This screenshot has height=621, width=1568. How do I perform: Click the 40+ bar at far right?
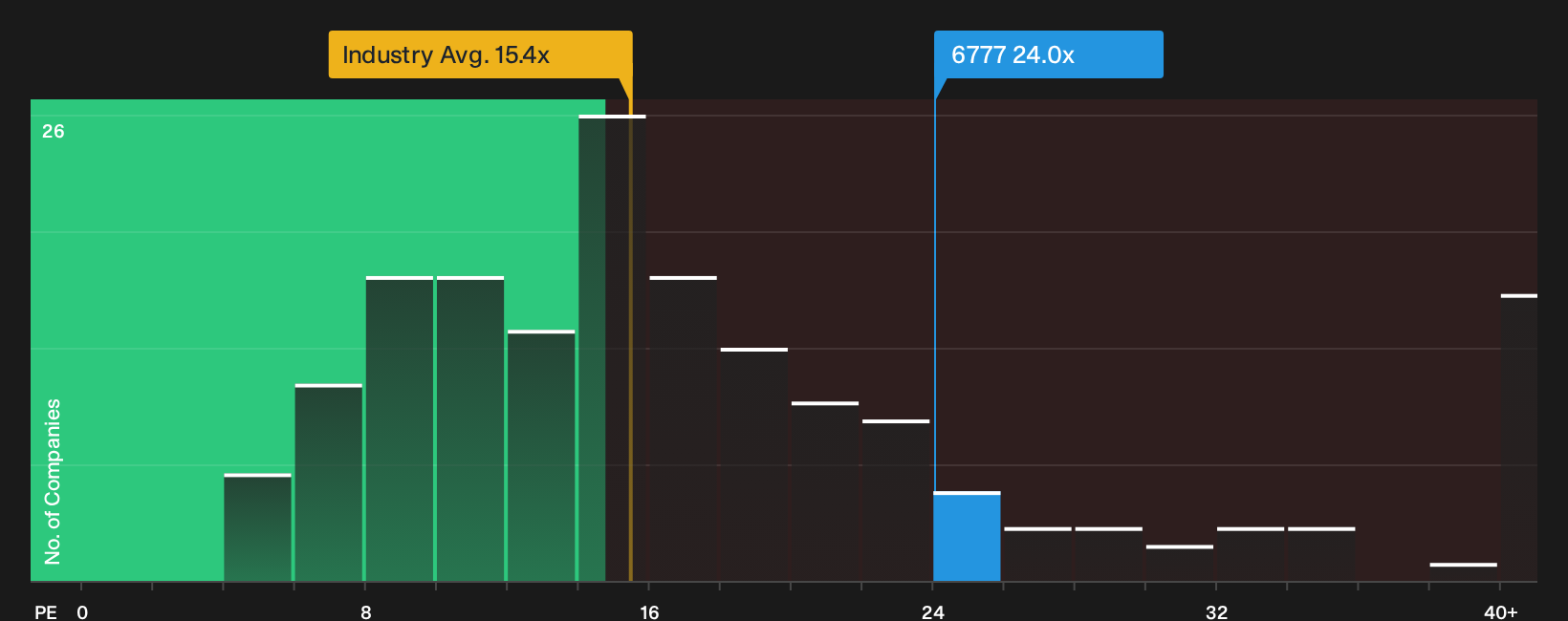1519,439
